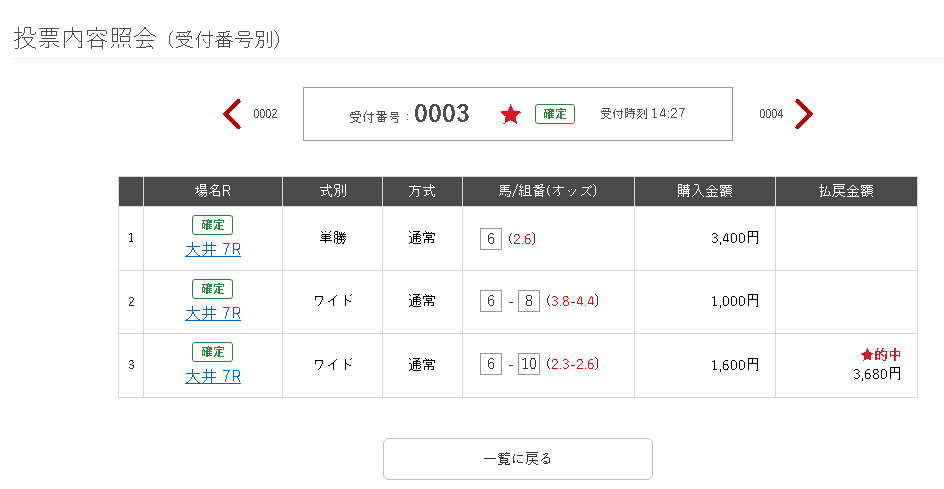Click the ★的中 hit mark in row 3

[881, 355]
